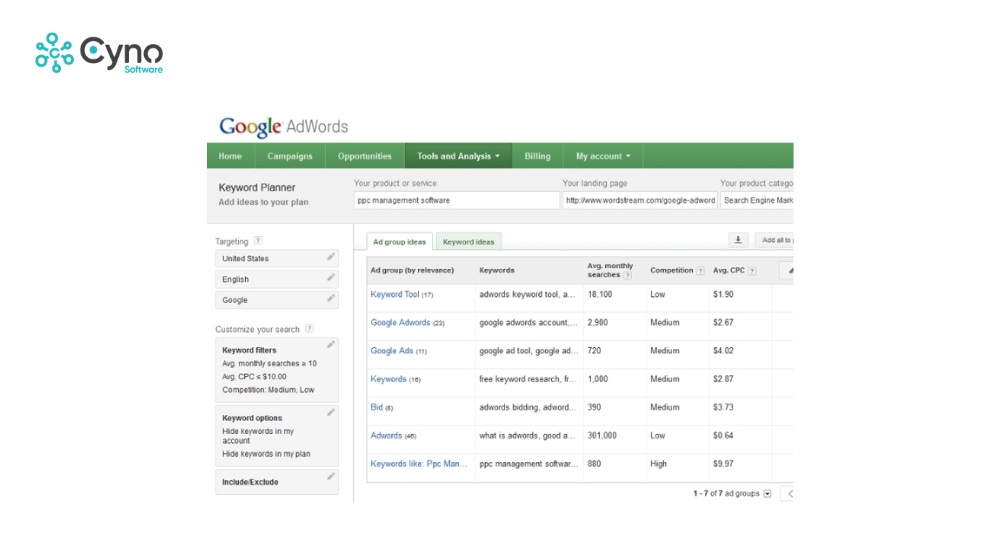Click the Your product or service field
The height and width of the screenshot is (550, 1000).
(x=456, y=200)
